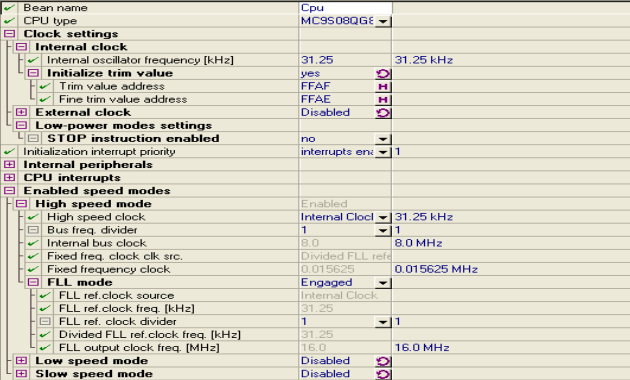Open the Bus freq. divider dropdown
The image size is (630, 380).
point(383,231)
